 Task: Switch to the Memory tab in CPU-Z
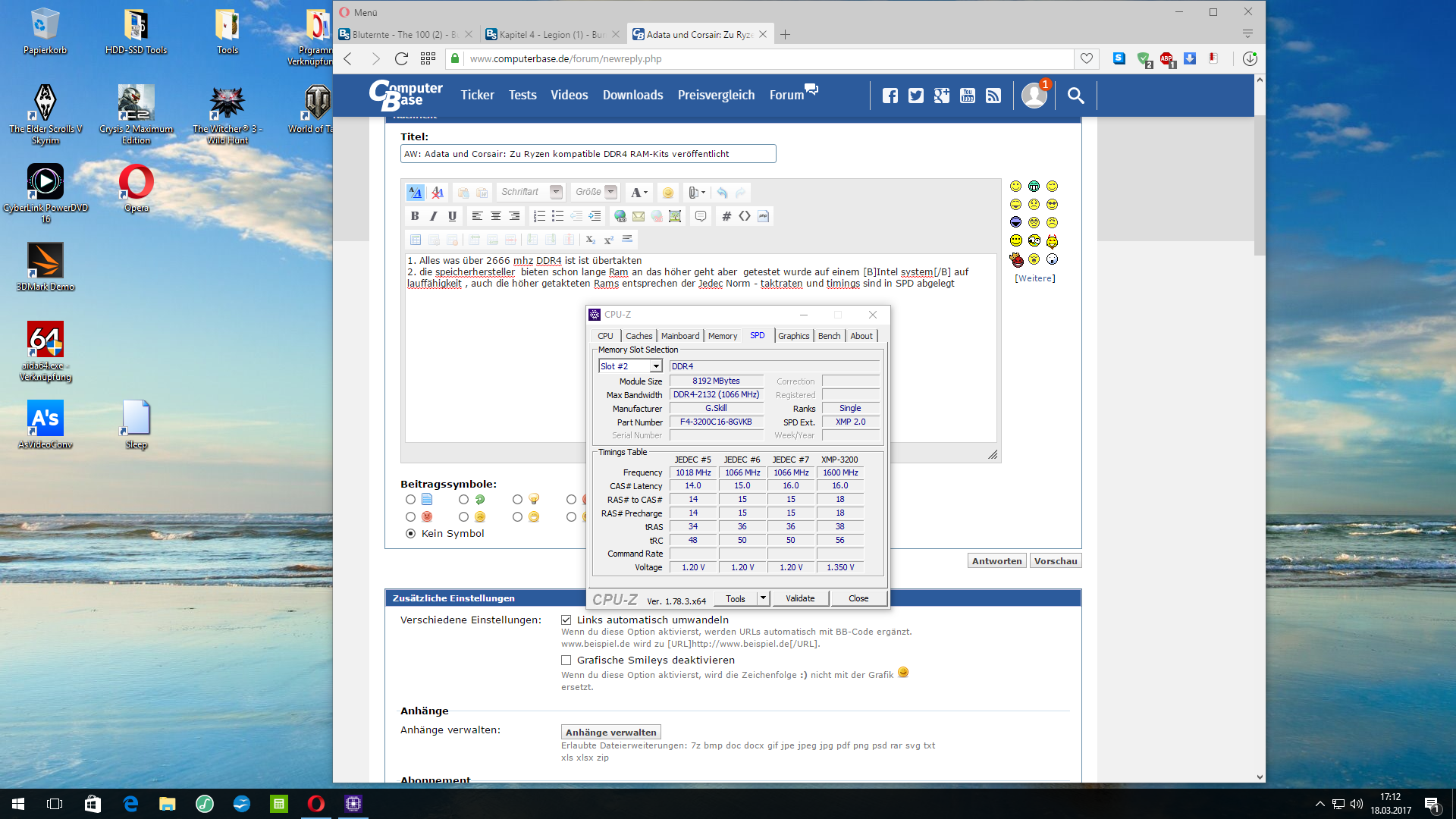pos(722,336)
